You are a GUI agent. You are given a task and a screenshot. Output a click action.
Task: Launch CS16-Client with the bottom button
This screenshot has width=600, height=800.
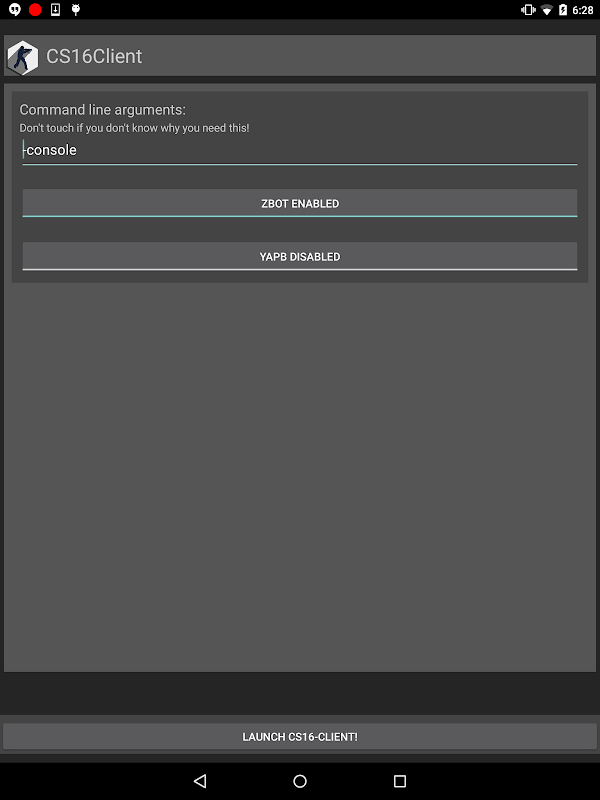pos(300,737)
